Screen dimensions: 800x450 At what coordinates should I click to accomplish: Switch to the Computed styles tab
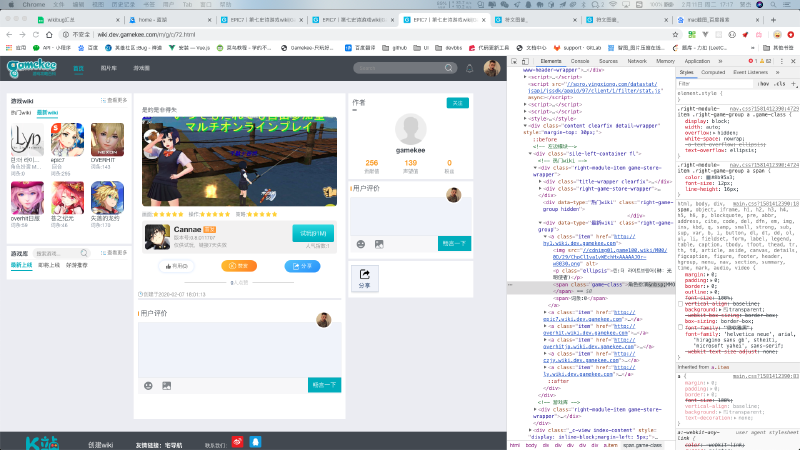coord(713,72)
